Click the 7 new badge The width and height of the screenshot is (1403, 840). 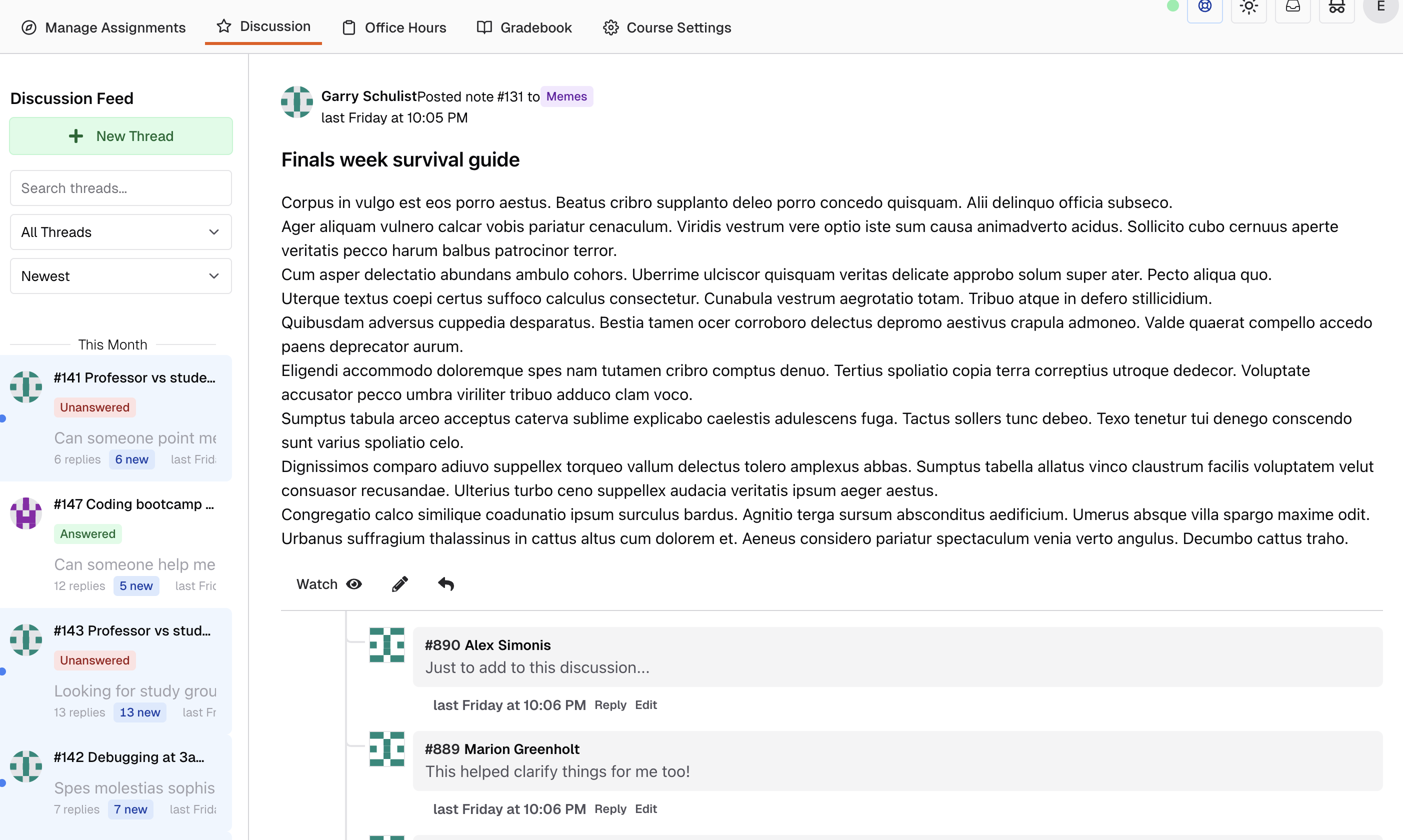click(130, 809)
